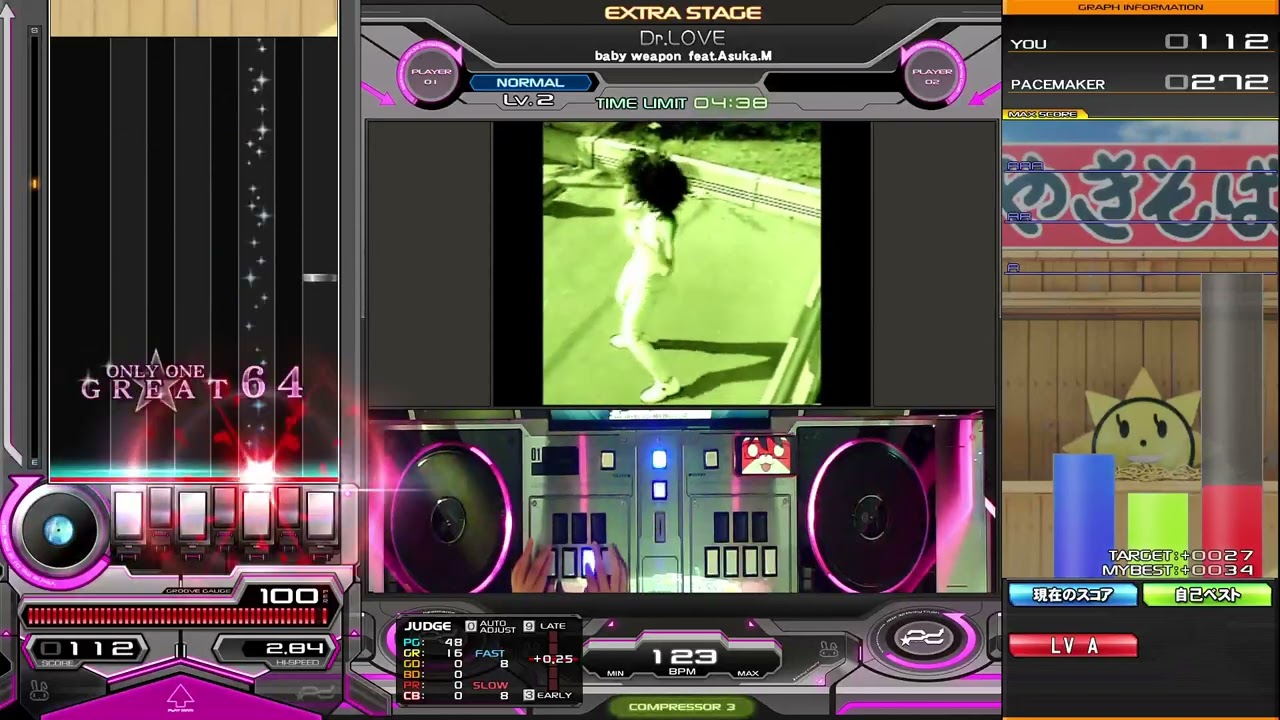Click the SCORE 0112 box under gauge
This screenshot has width=1280, height=720.
tap(88, 650)
